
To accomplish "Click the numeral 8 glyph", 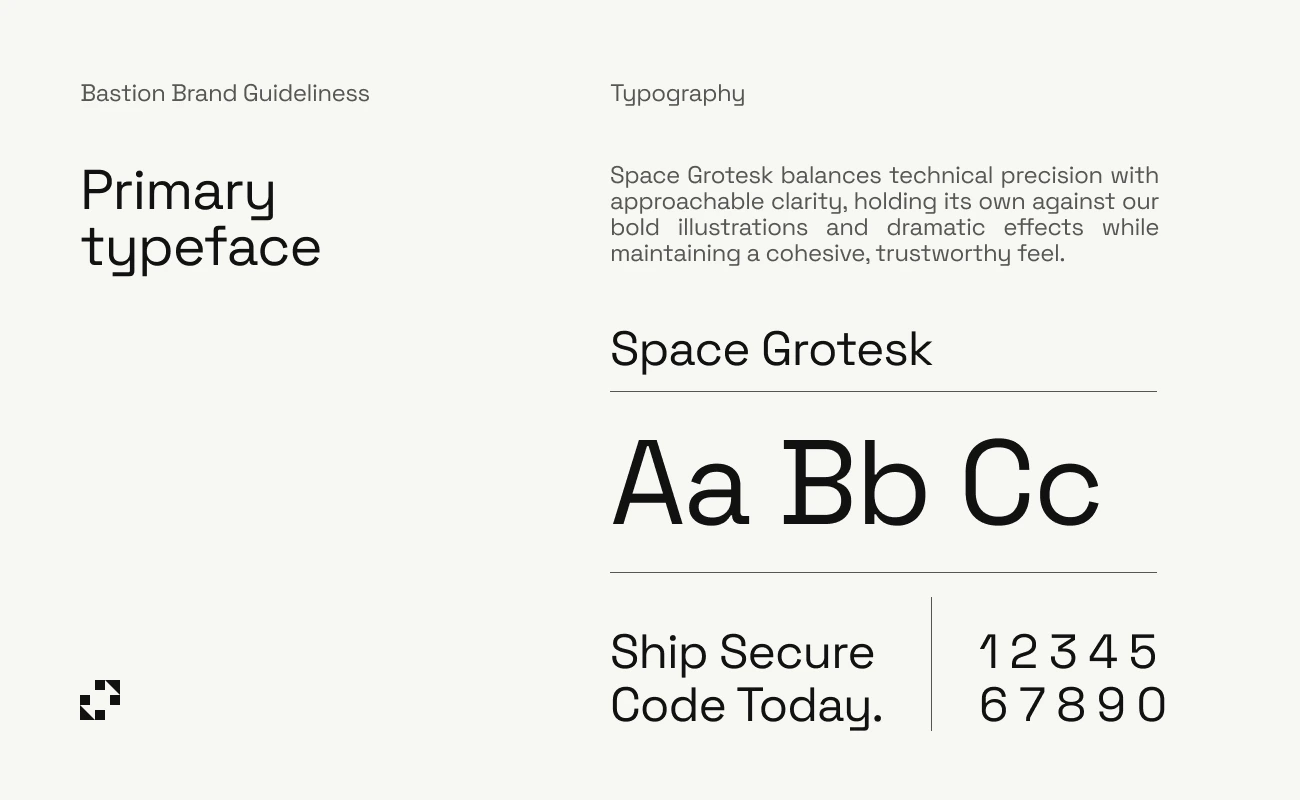I will [1070, 705].
